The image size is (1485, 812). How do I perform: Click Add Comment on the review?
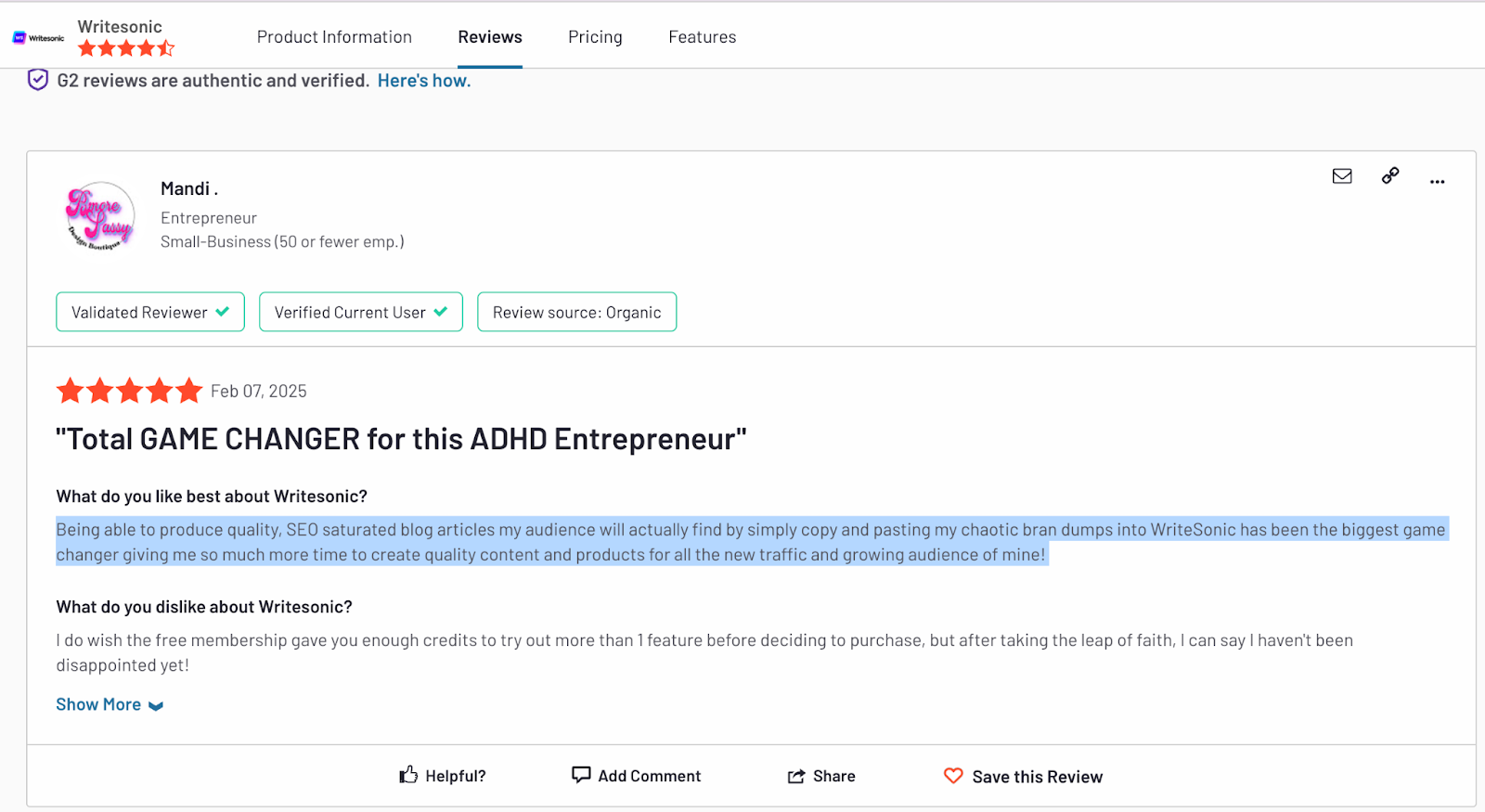637,776
